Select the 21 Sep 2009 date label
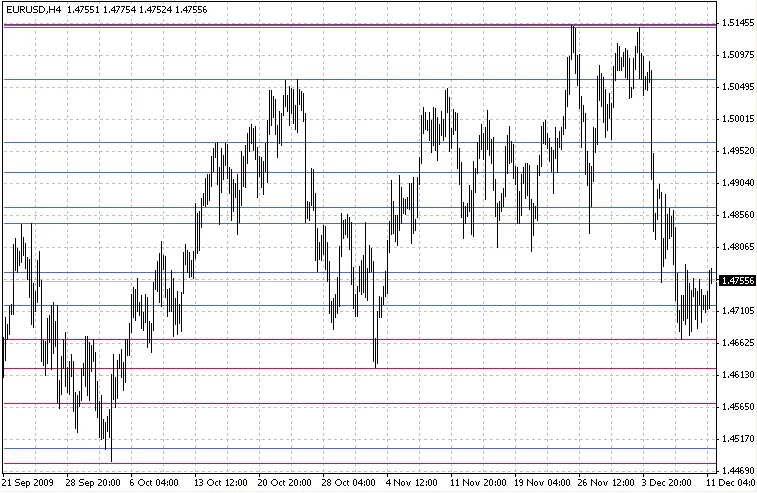This screenshot has width=757, height=493. coord(28,482)
